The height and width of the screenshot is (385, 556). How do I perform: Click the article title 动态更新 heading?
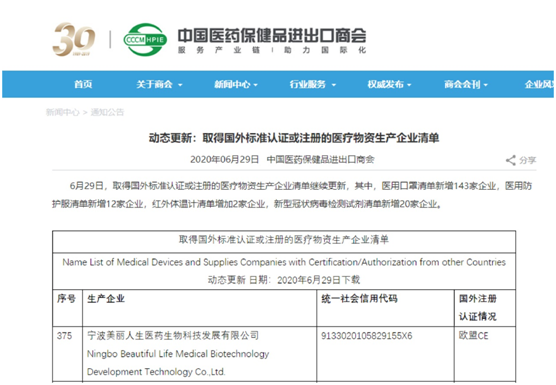click(x=294, y=138)
